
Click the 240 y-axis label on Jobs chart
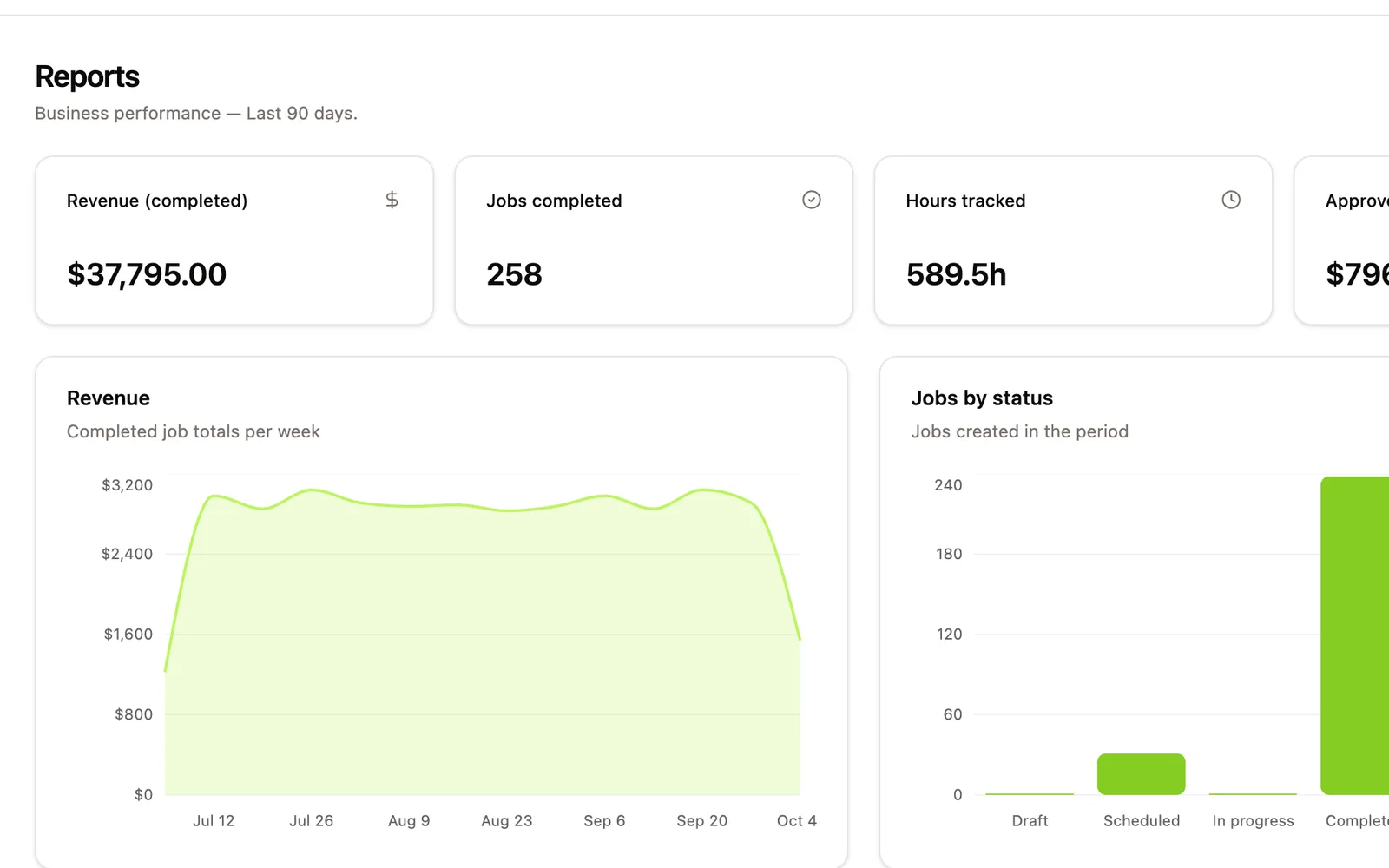(x=948, y=485)
